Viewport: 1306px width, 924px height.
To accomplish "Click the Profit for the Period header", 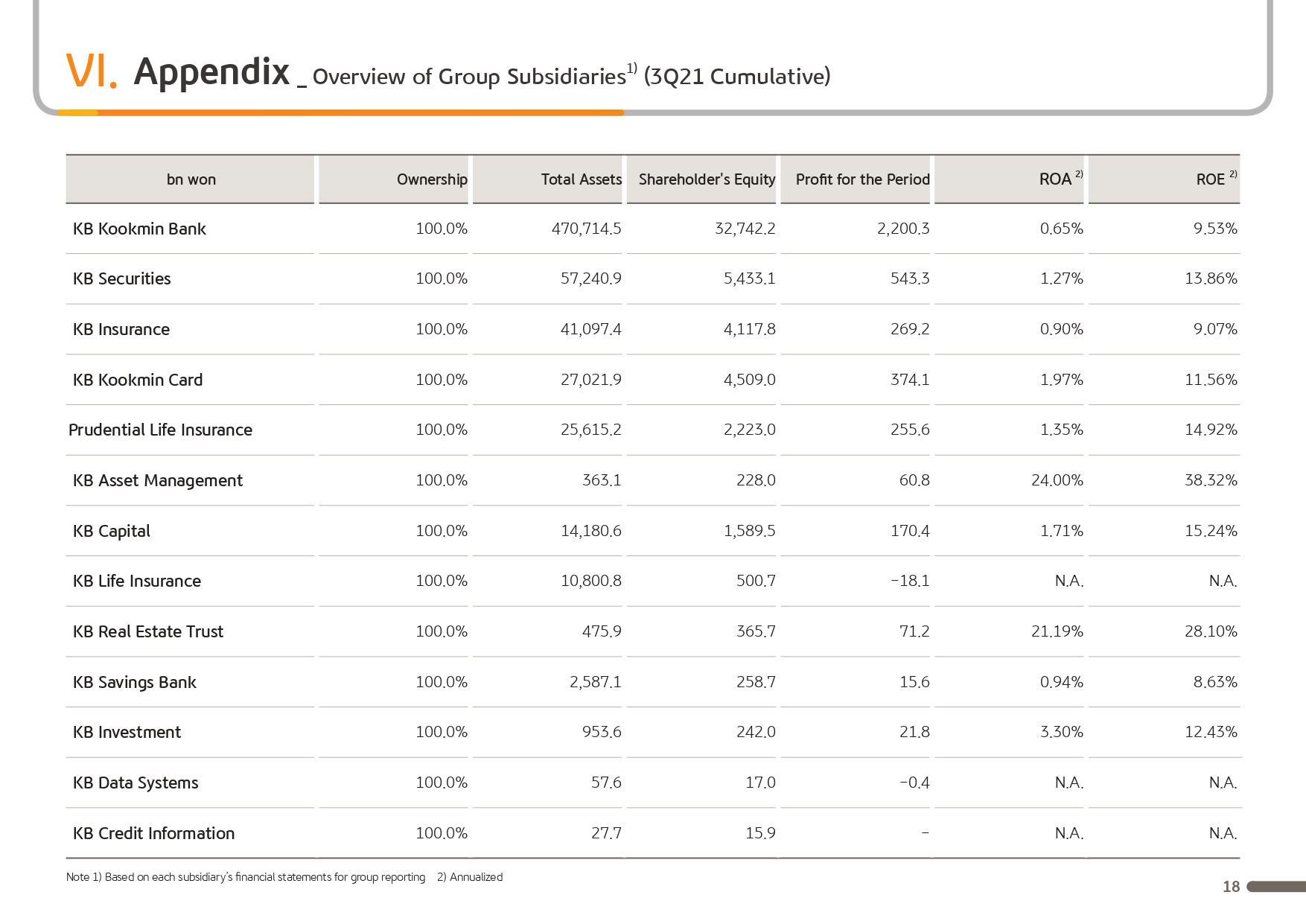I will pos(862,179).
